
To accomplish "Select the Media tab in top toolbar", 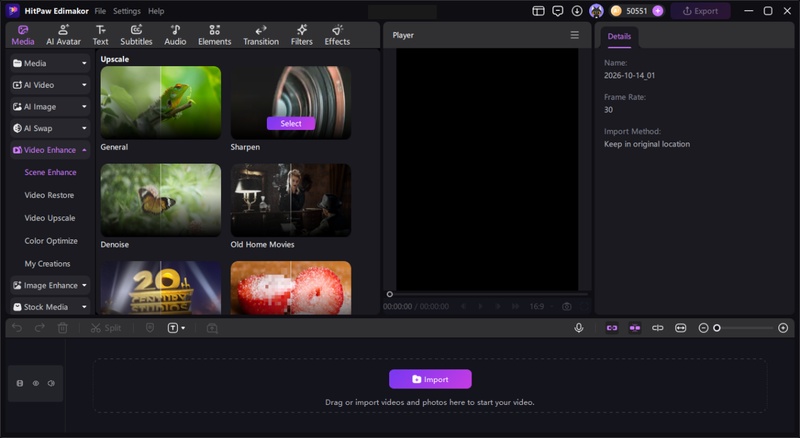I will click(23, 35).
